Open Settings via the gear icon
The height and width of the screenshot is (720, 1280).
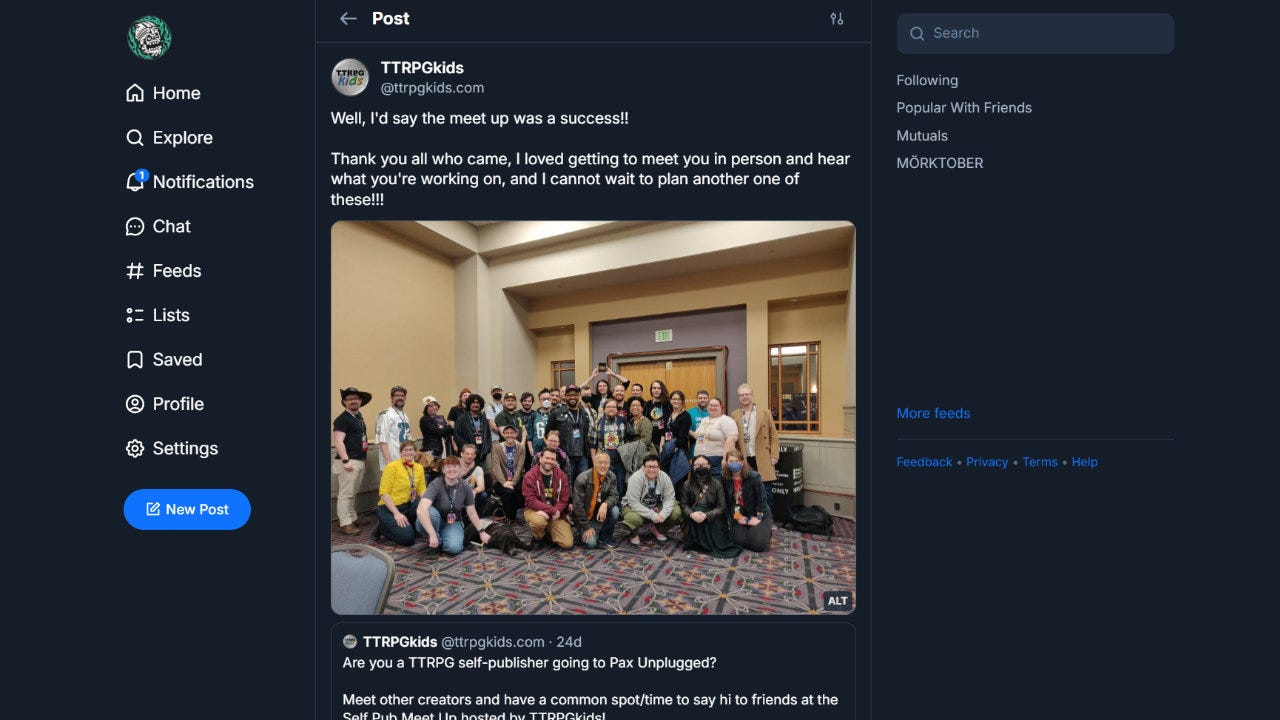click(x=135, y=448)
